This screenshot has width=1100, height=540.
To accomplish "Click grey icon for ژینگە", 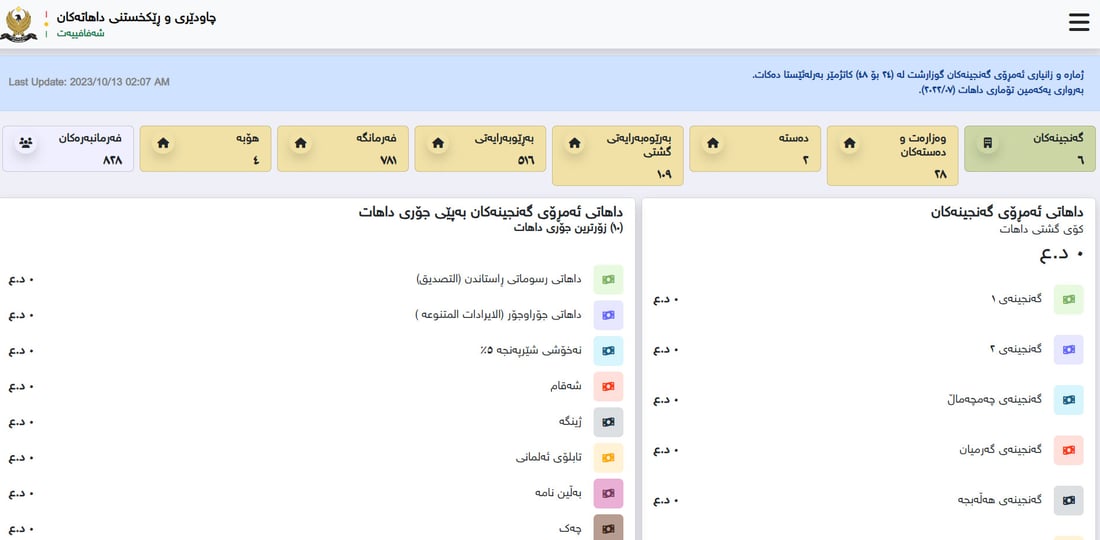I will pos(608,422).
